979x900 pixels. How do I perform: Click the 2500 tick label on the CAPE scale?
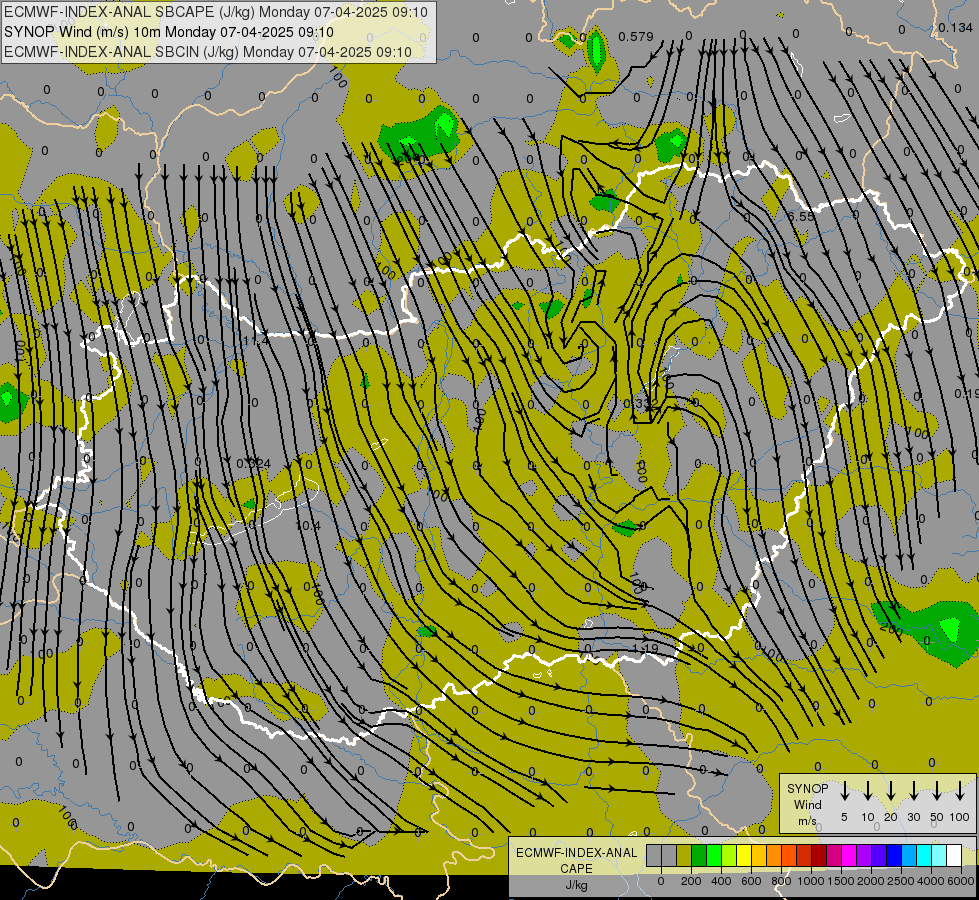click(x=901, y=881)
